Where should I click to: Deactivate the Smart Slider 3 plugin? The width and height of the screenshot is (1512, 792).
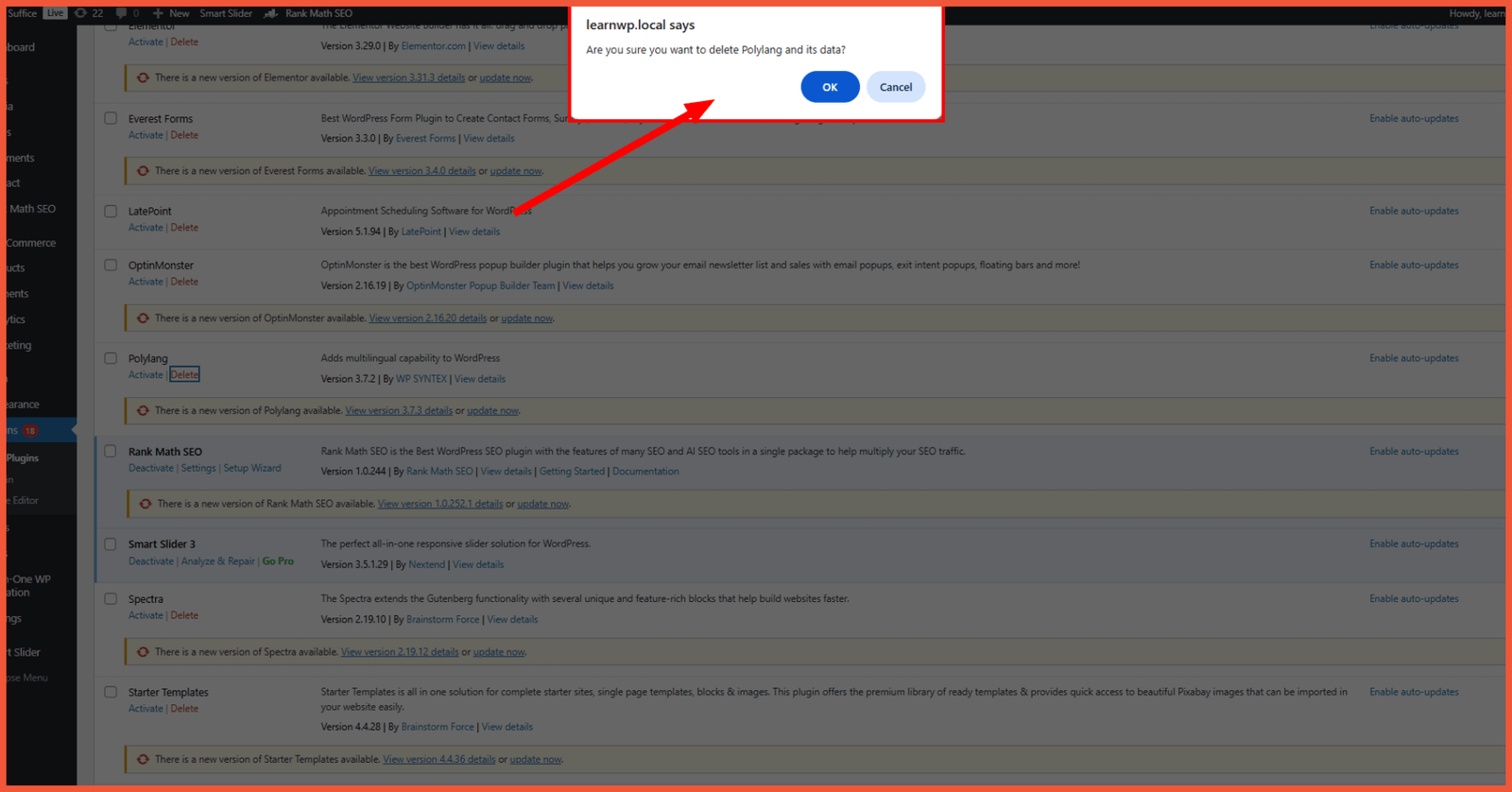point(151,561)
